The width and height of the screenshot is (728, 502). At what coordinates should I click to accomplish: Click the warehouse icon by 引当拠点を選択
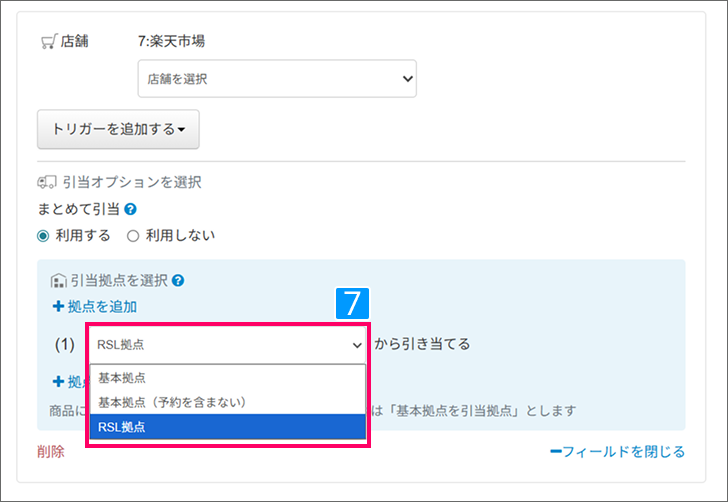(58, 281)
